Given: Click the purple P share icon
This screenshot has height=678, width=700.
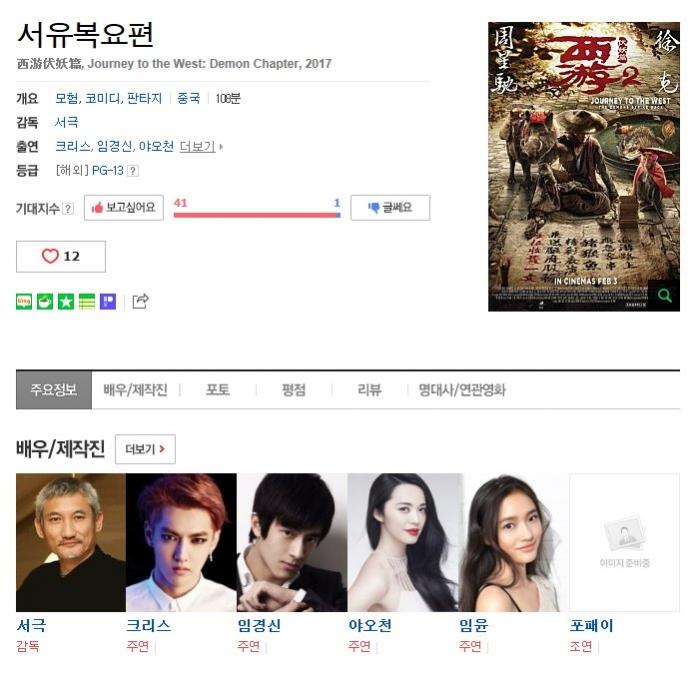Looking at the screenshot, I should (x=108, y=302).
